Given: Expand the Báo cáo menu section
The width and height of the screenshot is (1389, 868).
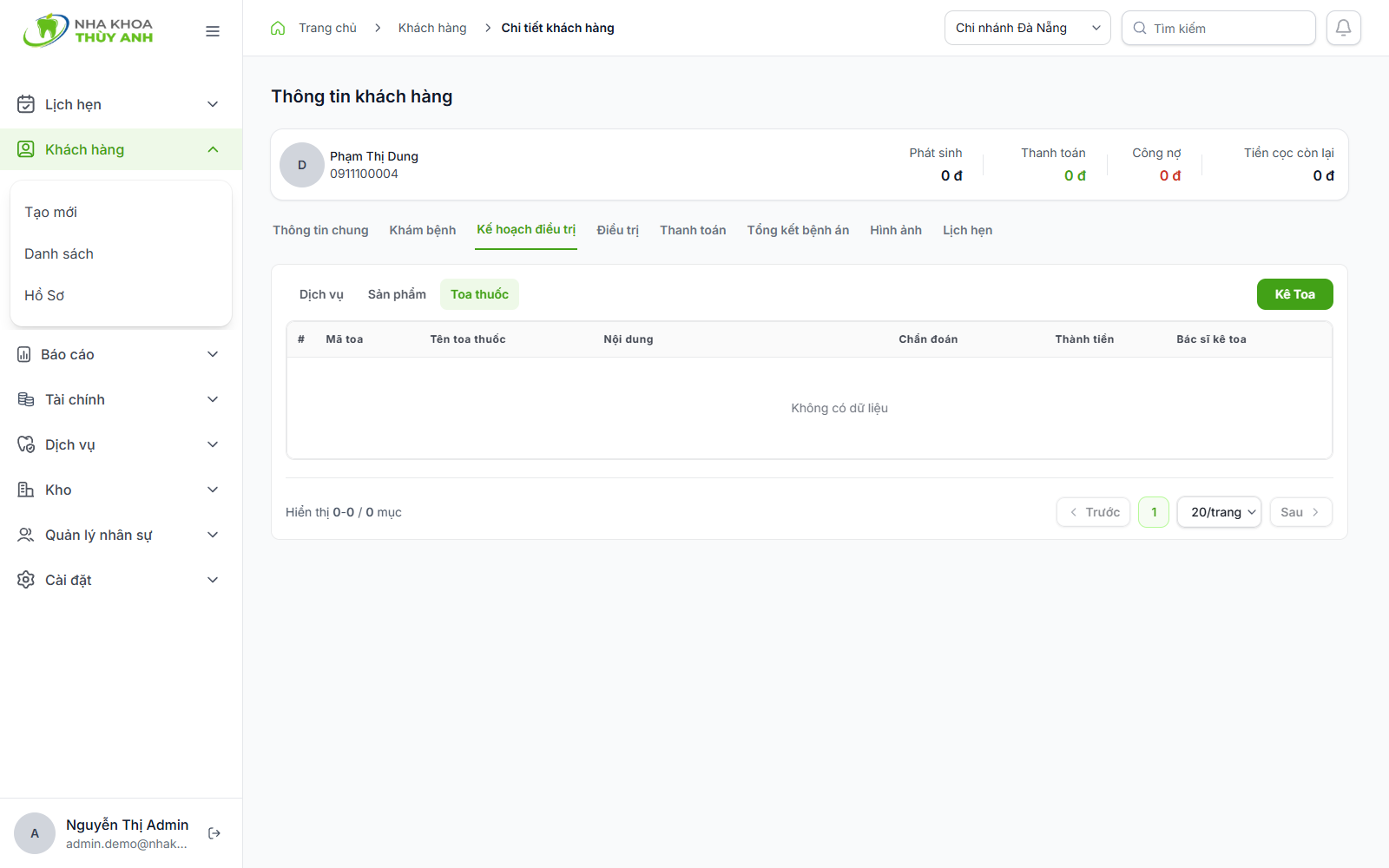Looking at the screenshot, I should tap(118, 354).
